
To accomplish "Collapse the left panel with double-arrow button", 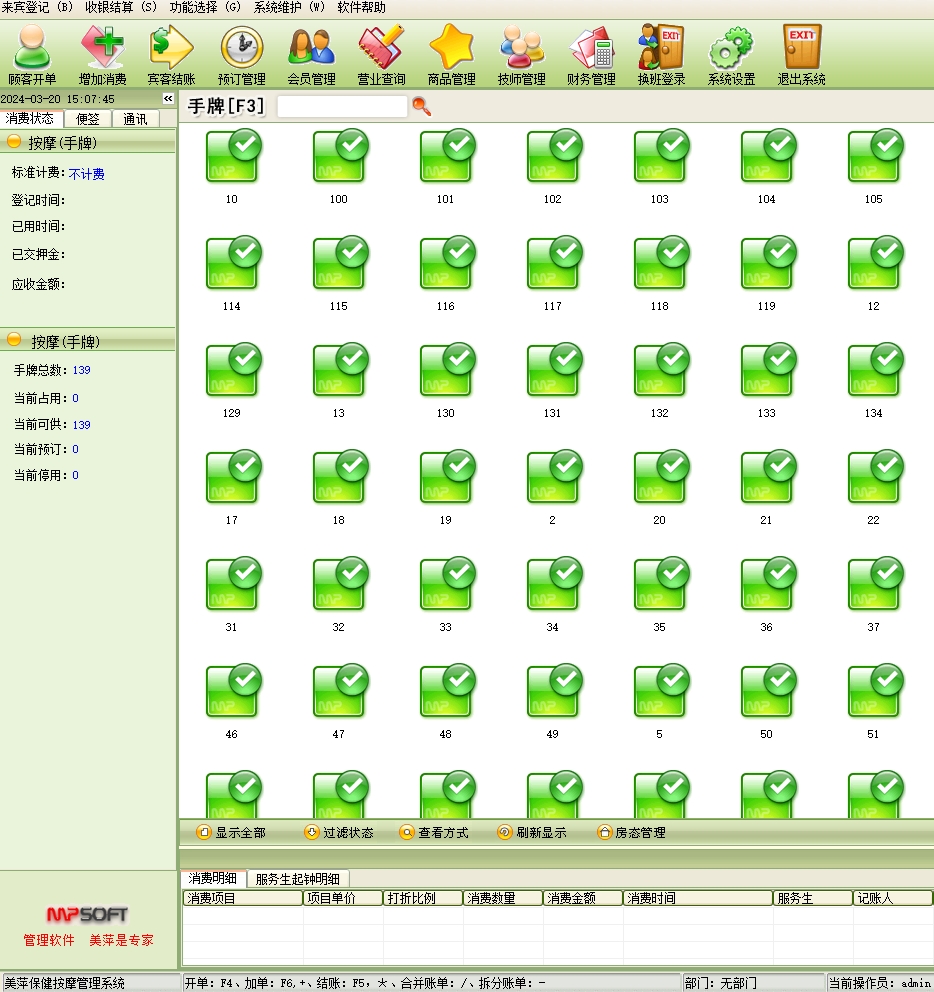I will tap(168, 99).
